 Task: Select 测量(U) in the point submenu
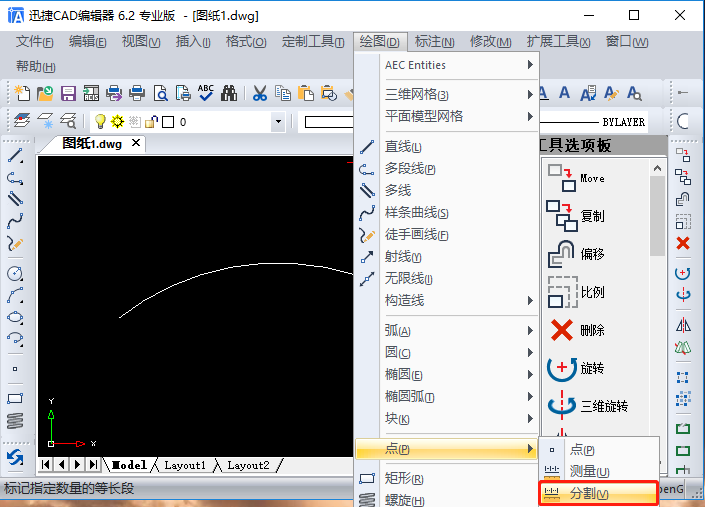tap(598, 471)
